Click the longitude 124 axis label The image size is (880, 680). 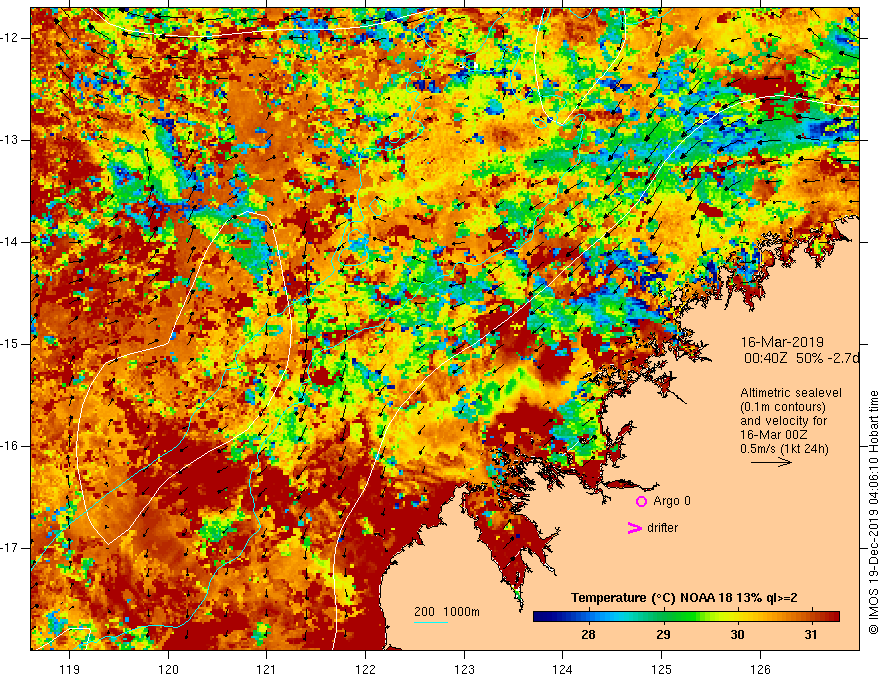point(563,669)
